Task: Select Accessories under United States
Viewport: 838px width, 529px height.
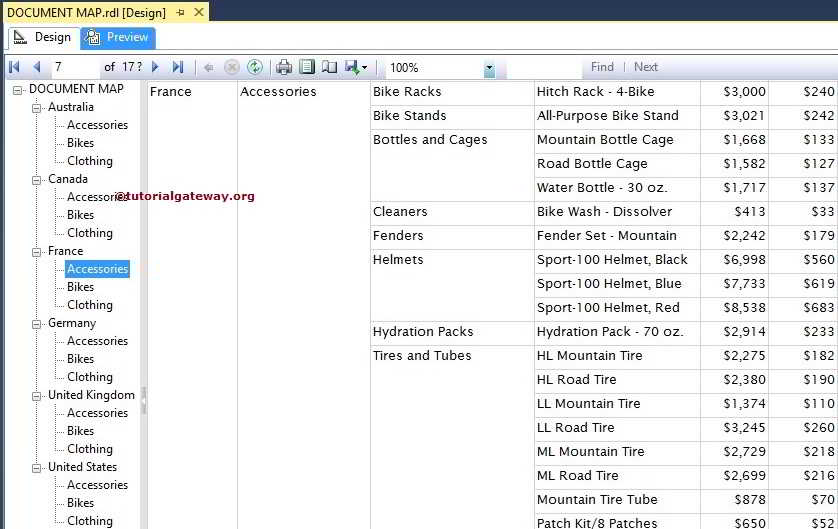Action: (97, 485)
